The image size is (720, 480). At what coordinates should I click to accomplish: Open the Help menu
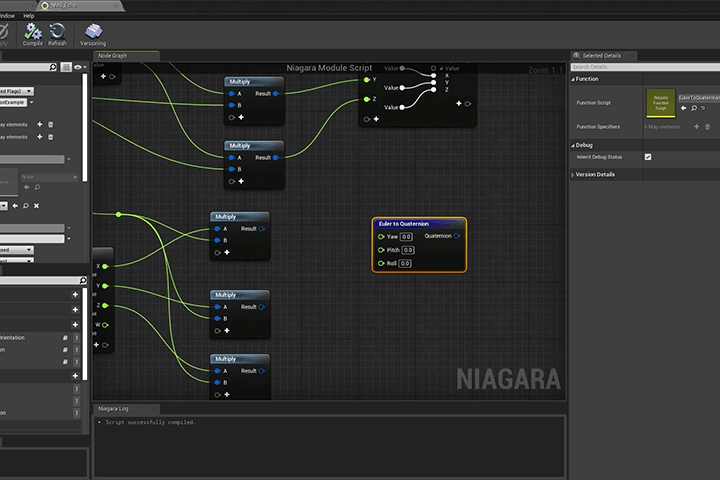point(28,16)
